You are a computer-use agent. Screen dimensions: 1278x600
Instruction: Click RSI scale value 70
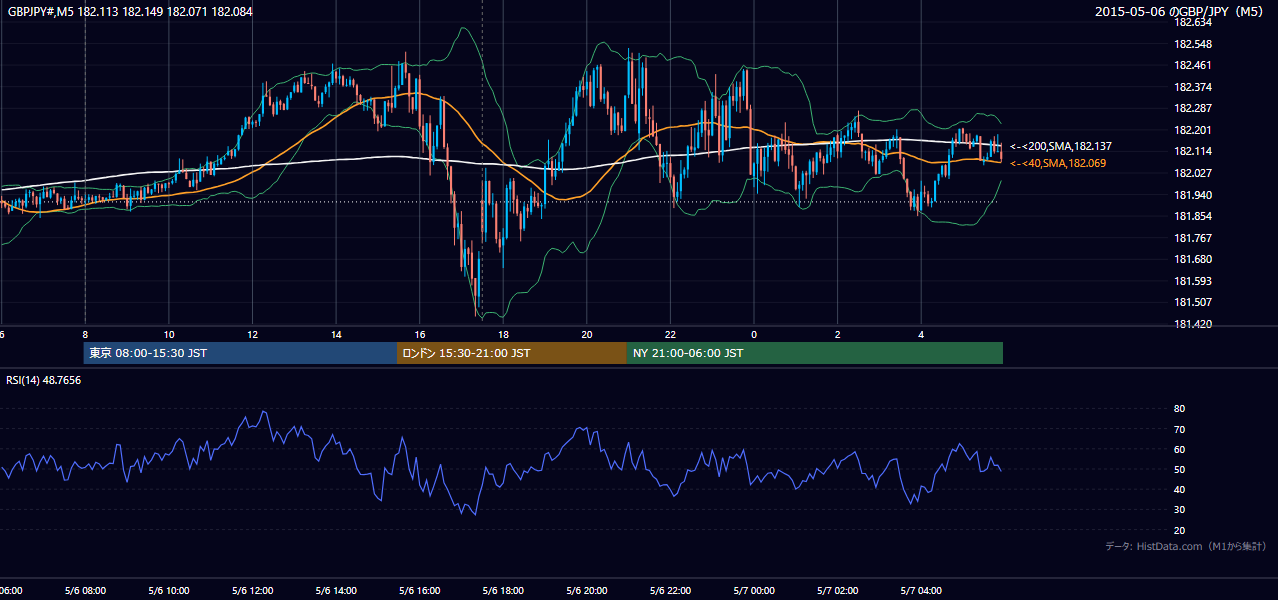(1179, 429)
